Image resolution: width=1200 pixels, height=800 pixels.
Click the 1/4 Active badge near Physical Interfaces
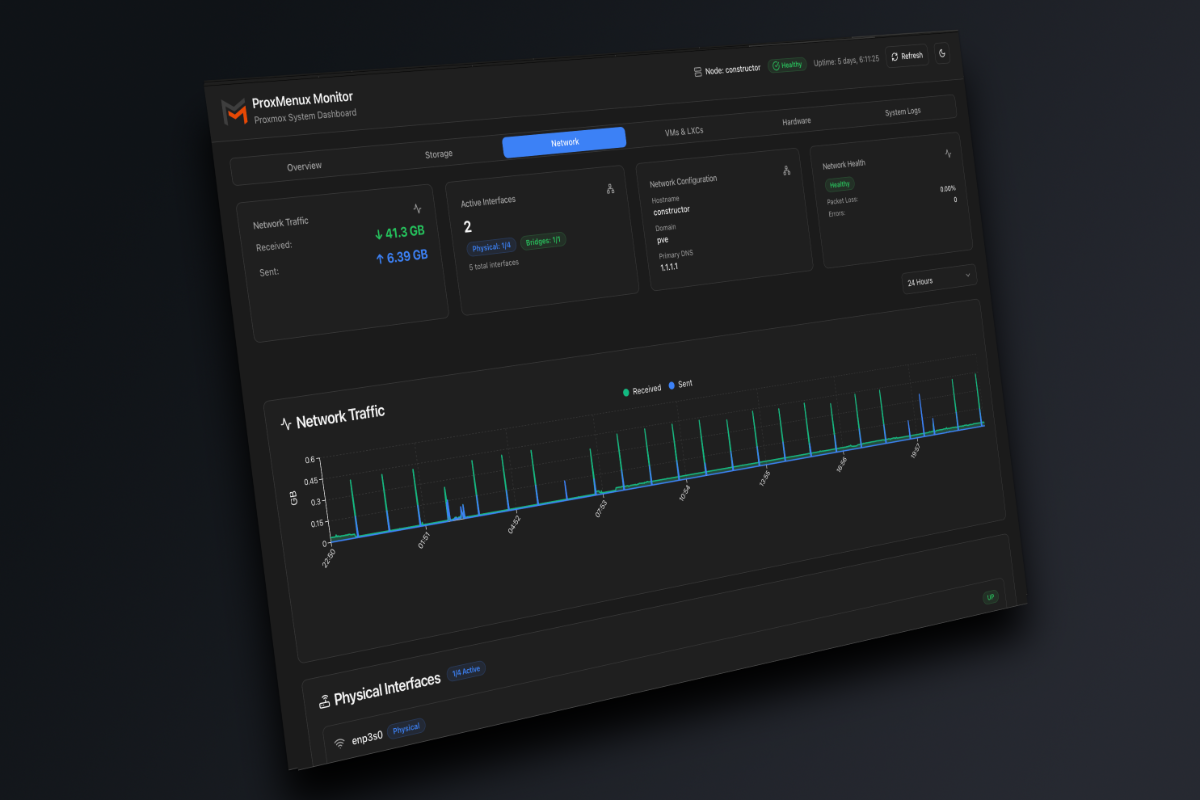(x=468, y=669)
